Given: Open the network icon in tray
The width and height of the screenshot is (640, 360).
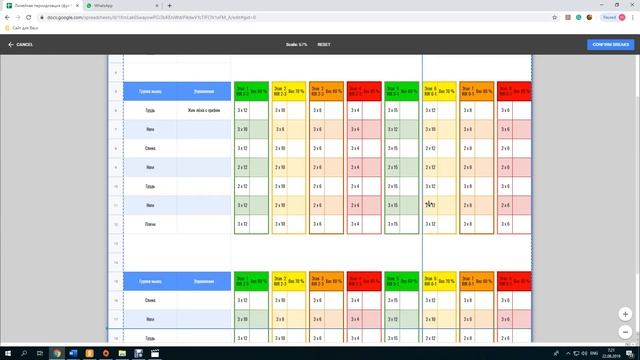Looking at the screenshot, I should pyautogui.click(x=576, y=353).
